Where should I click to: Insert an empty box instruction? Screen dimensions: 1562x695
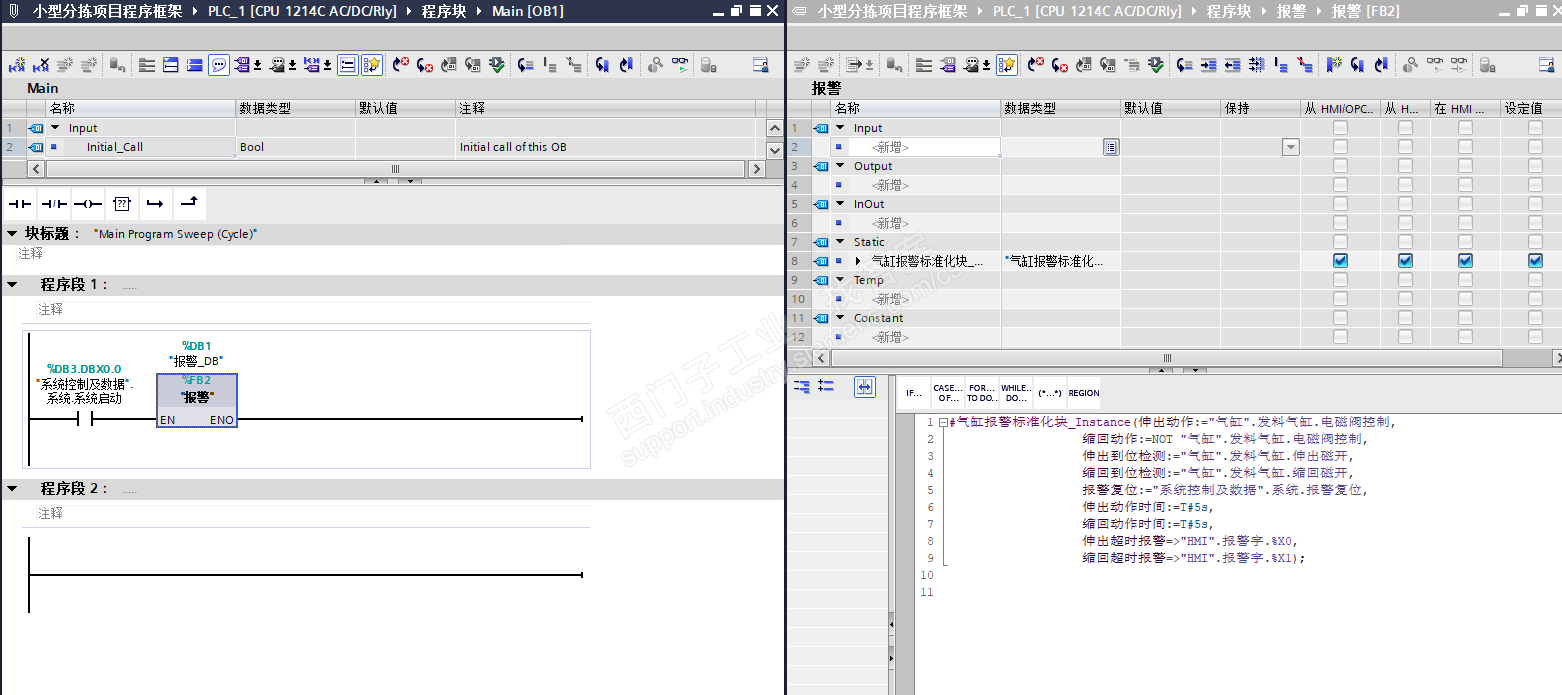pyautogui.click(x=122, y=204)
